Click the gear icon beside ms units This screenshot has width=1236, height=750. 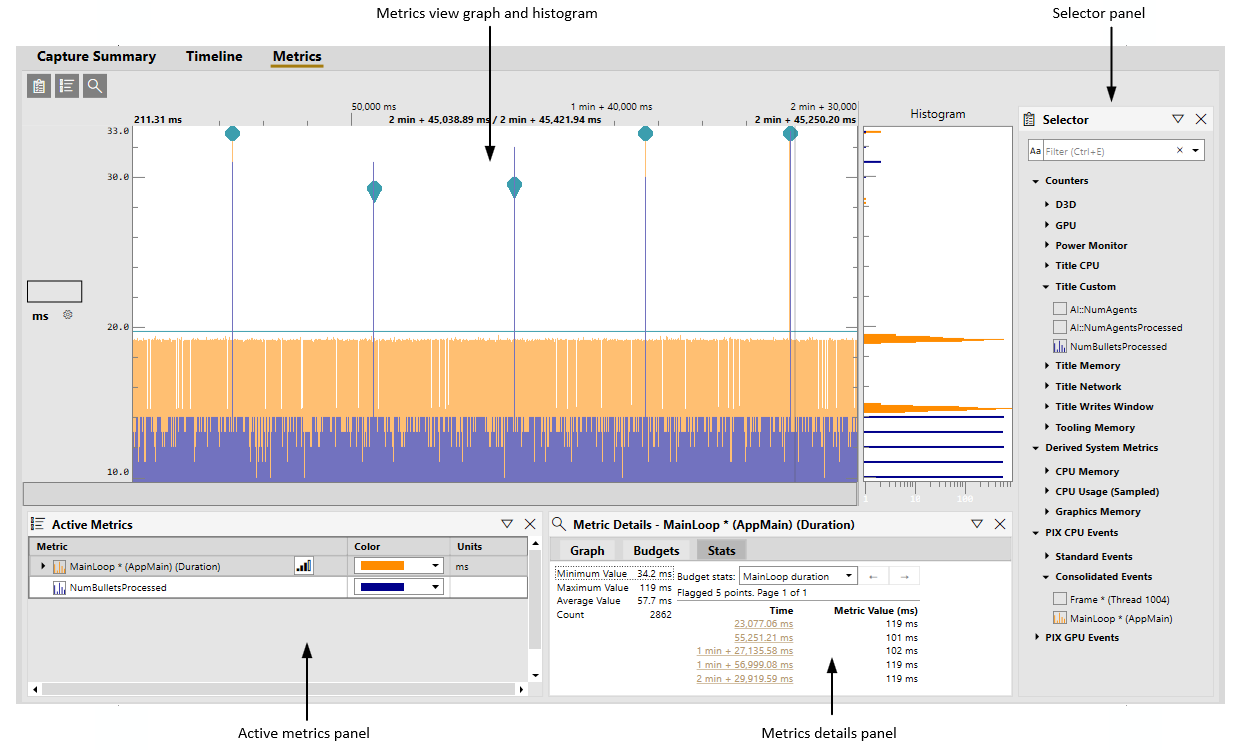(68, 315)
